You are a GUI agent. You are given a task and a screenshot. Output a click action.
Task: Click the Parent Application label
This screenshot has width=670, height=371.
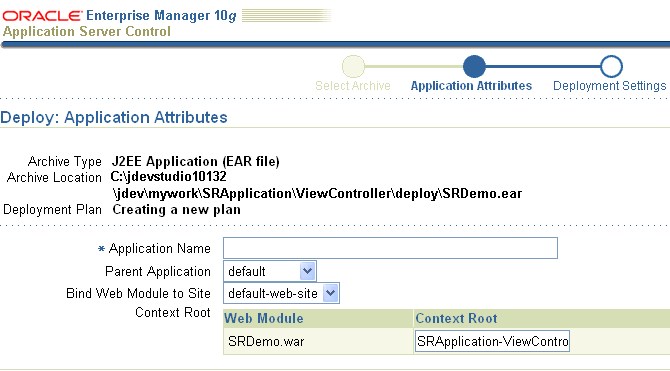point(158,272)
